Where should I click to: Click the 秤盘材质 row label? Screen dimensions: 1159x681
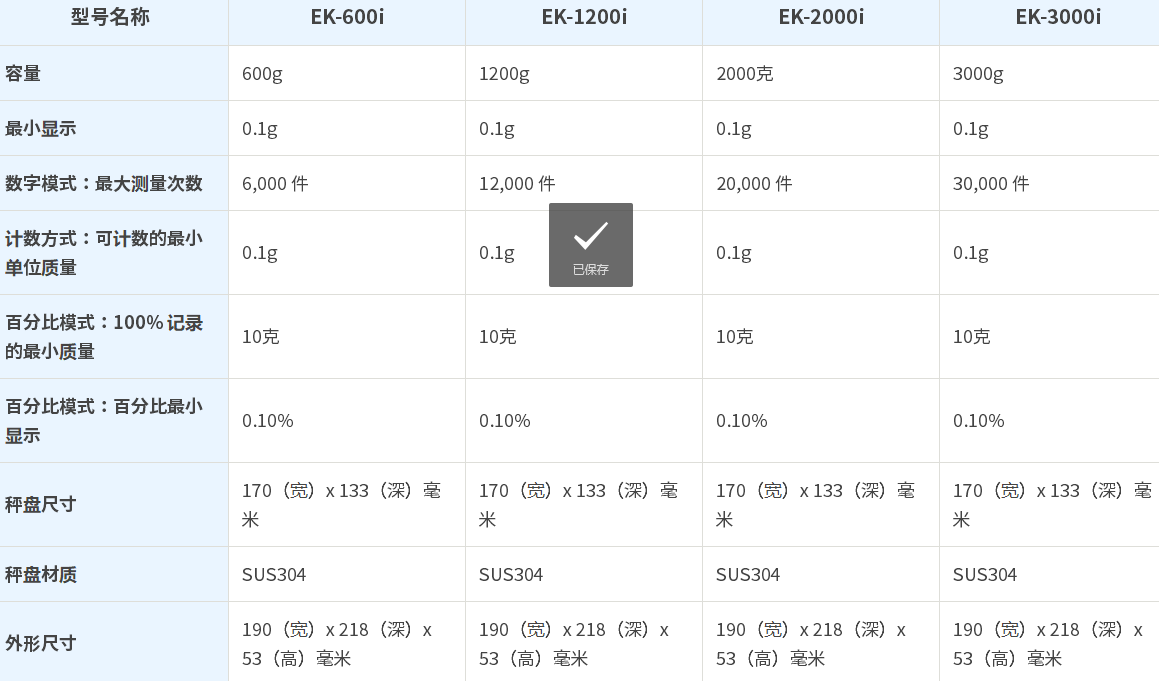click(41, 574)
